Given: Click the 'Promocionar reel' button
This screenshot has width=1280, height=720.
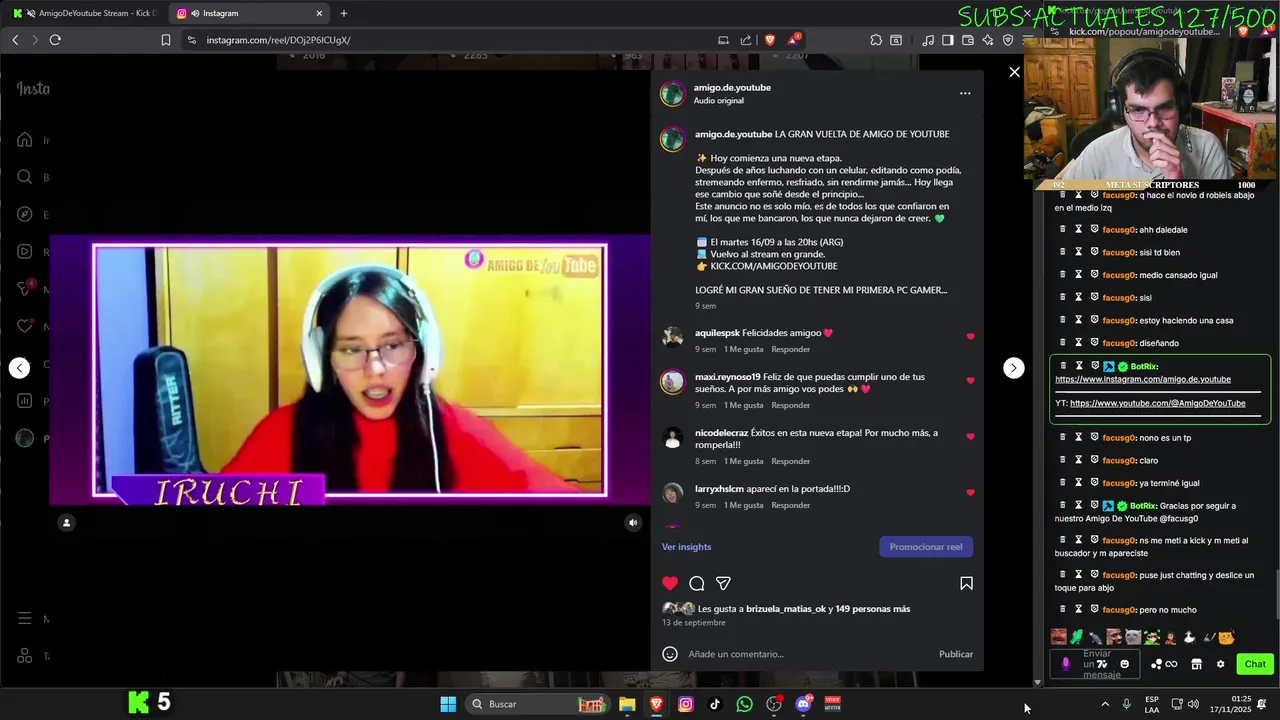Looking at the screenshot, I should (926, 547).
